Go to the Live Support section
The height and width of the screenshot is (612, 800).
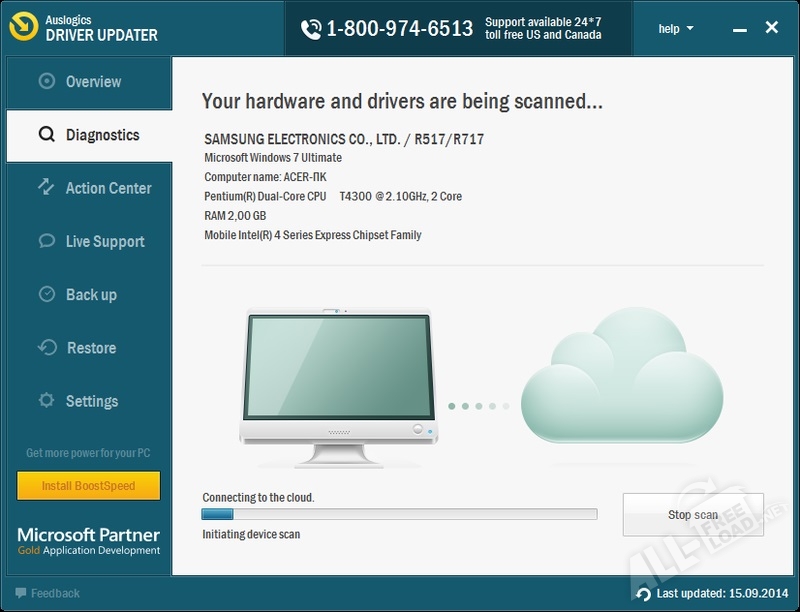pos(105,241)
